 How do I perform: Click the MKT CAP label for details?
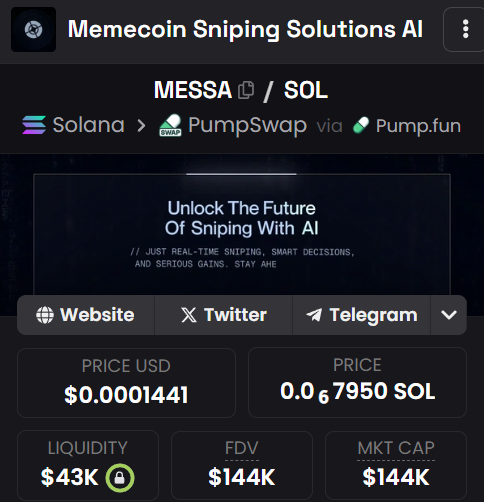point(396,448)
